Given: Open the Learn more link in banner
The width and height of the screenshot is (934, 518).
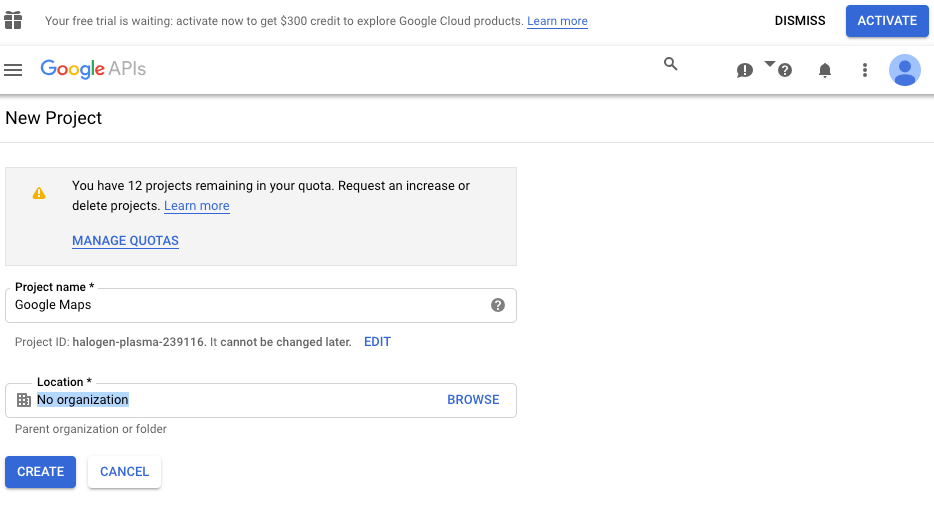Looking at the screenshot, I should [x=557, y=21].
